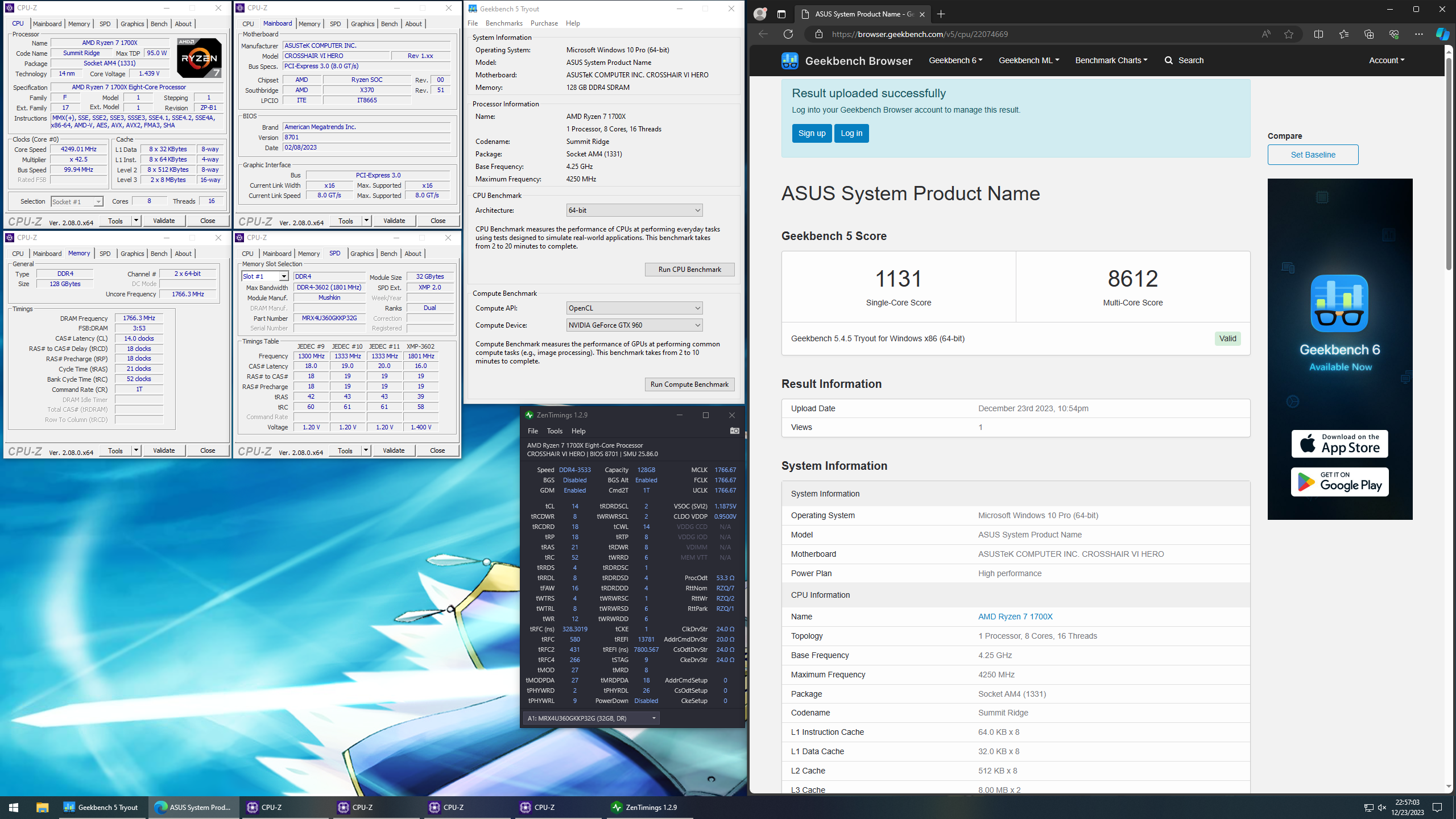This screenshot has height=819, width=1456.
Task: Open the Favorites list icon in browser toolbar
Action: click(1343, 34)
